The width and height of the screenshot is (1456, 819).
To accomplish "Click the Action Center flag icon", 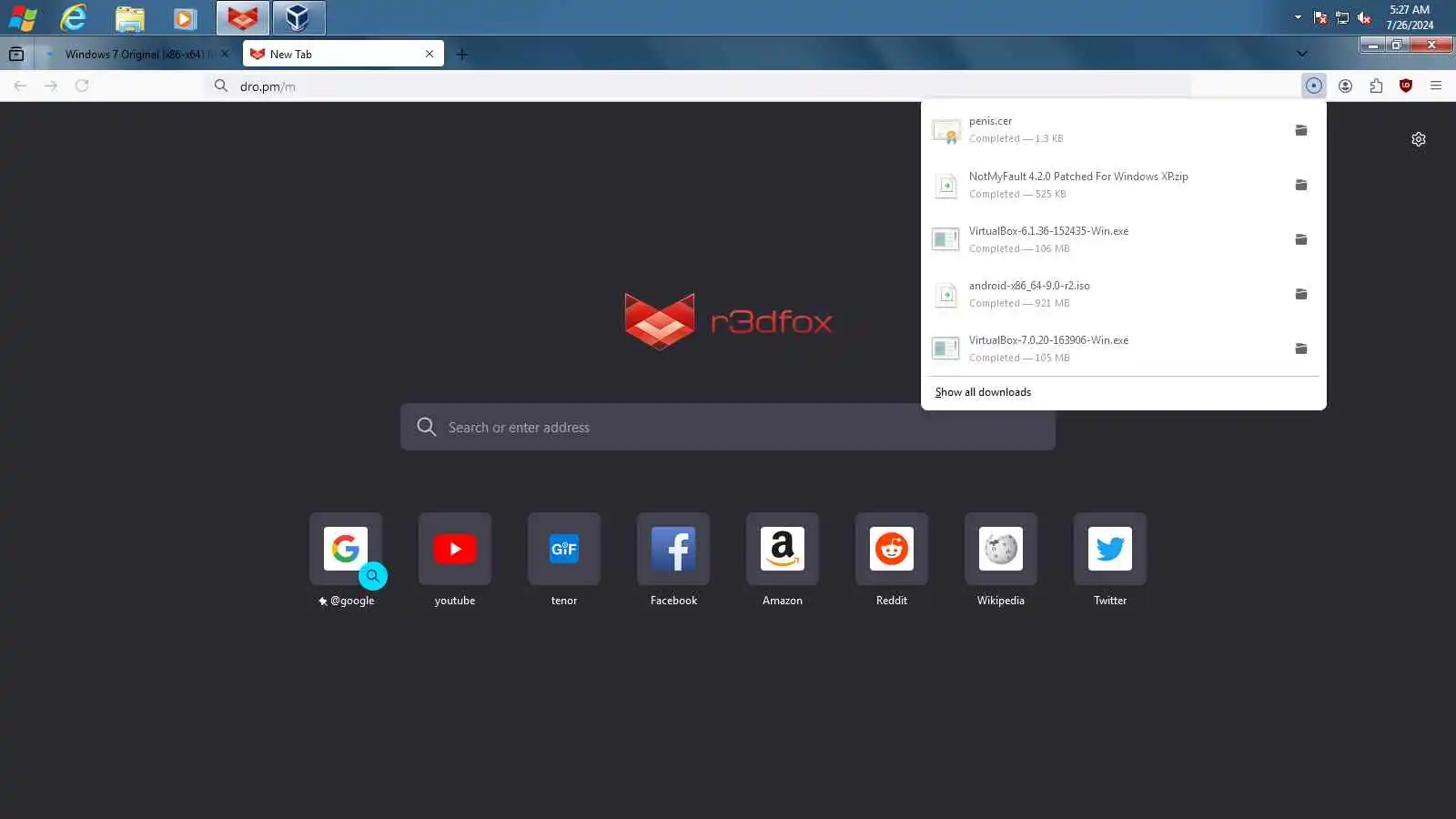I will [x=1320, y=17].
